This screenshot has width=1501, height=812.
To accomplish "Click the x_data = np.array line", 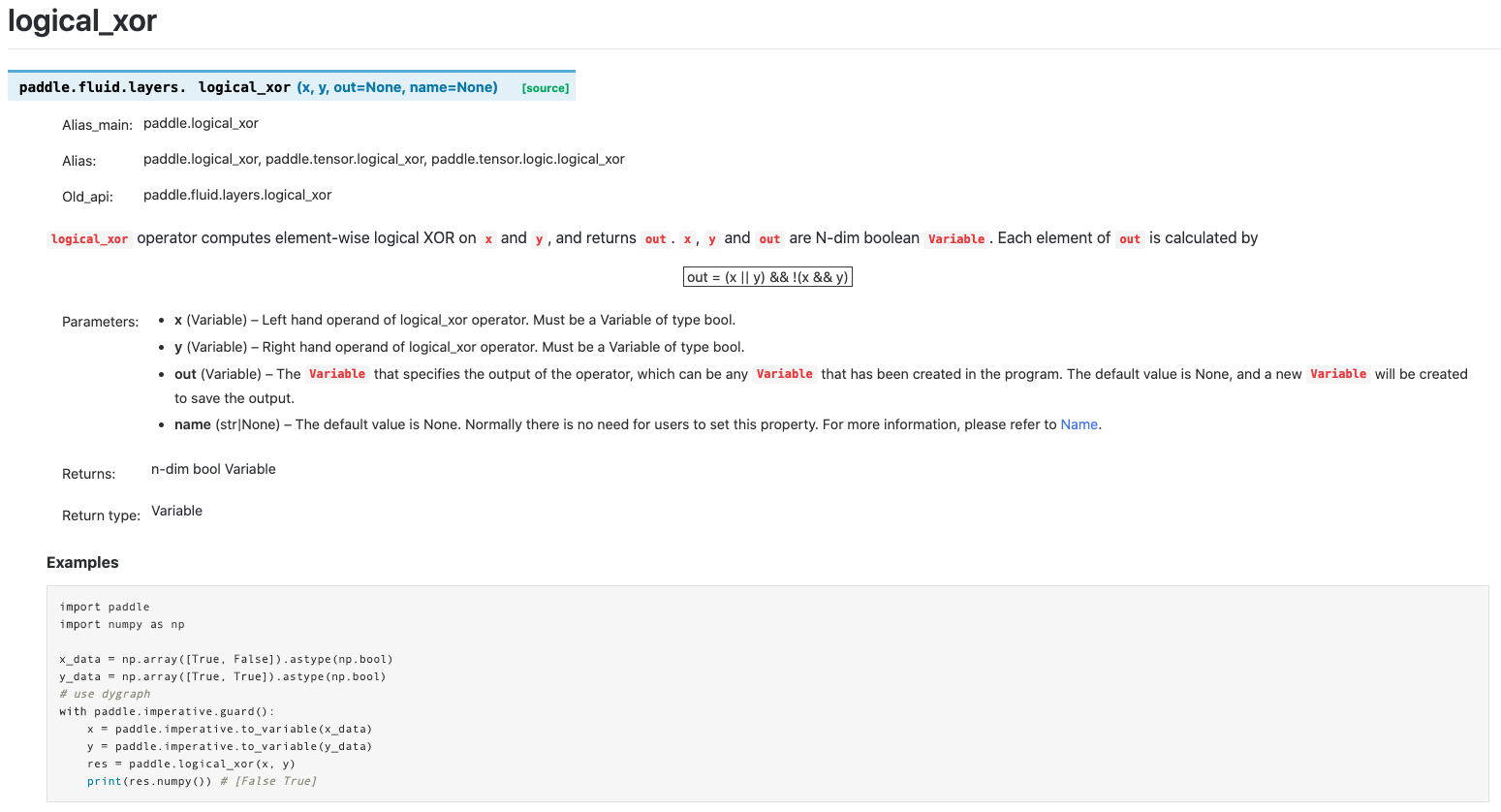I will (x=226, y=659).
